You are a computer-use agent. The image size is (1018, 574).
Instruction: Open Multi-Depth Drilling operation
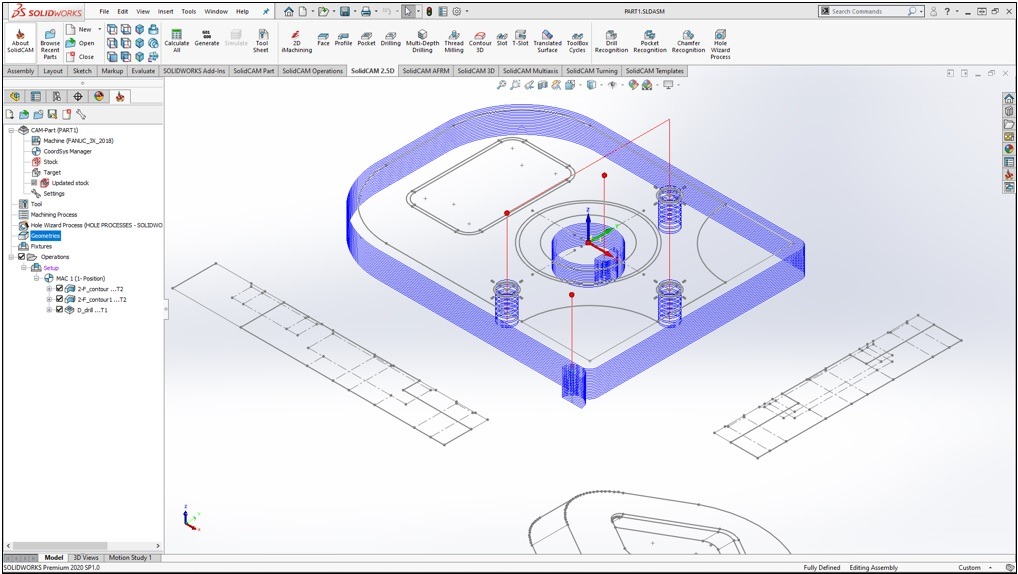tap(422, 41)
